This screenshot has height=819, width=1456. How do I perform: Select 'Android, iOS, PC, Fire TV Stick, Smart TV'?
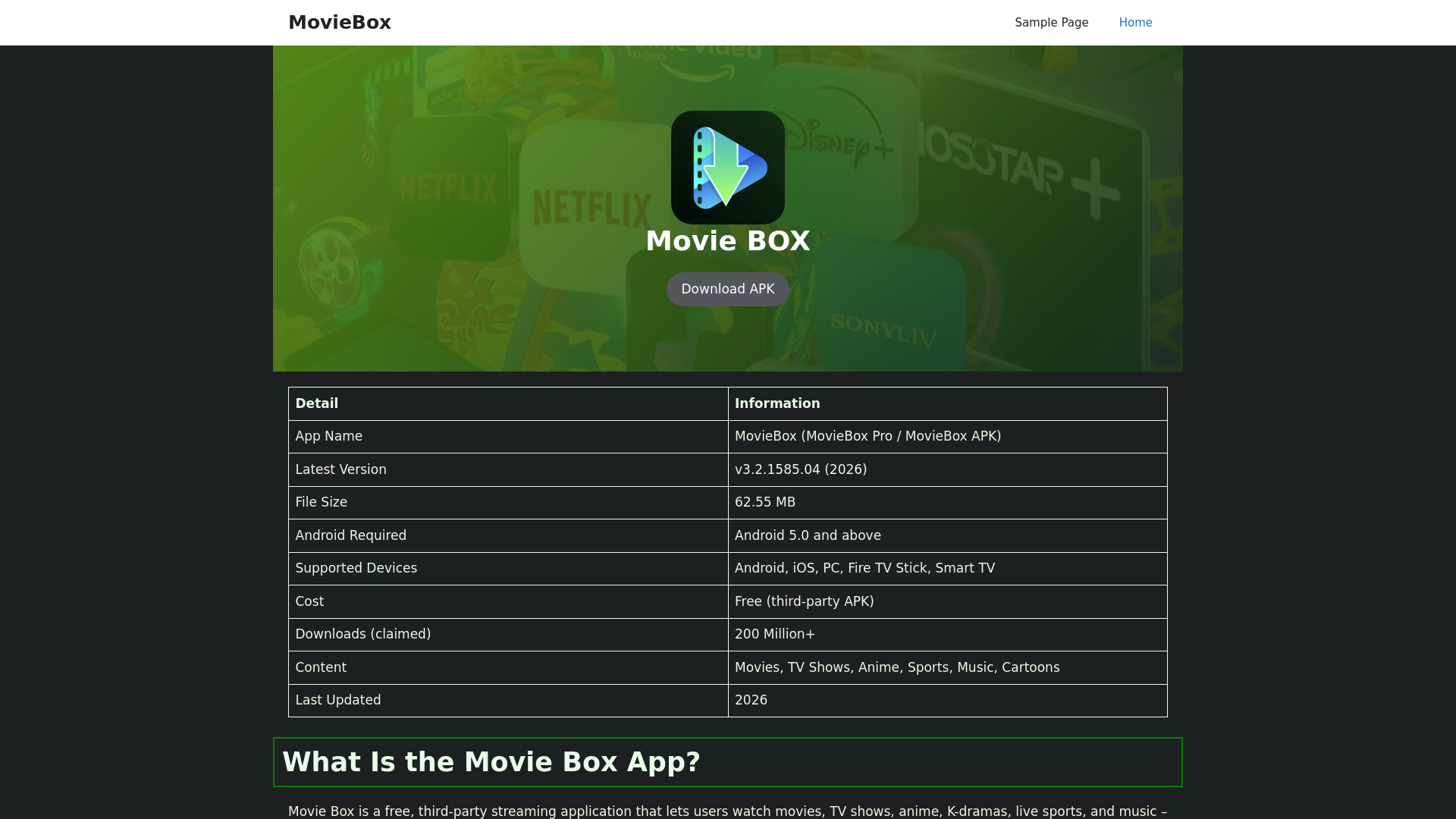click(x=948, y=569)
